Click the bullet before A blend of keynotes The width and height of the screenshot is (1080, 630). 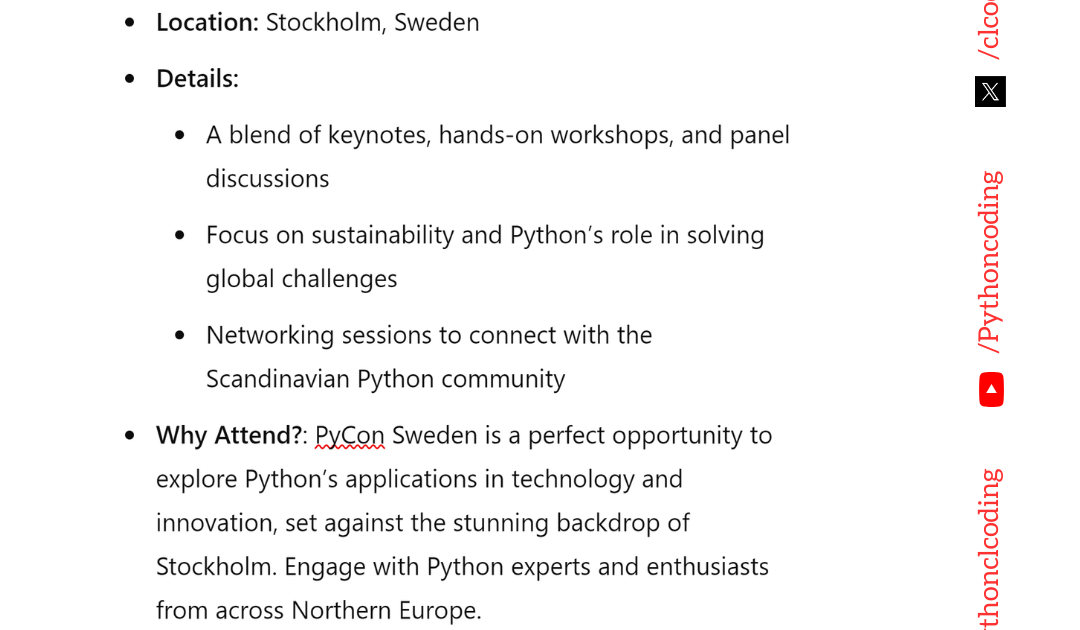click(x=180, y=136)
